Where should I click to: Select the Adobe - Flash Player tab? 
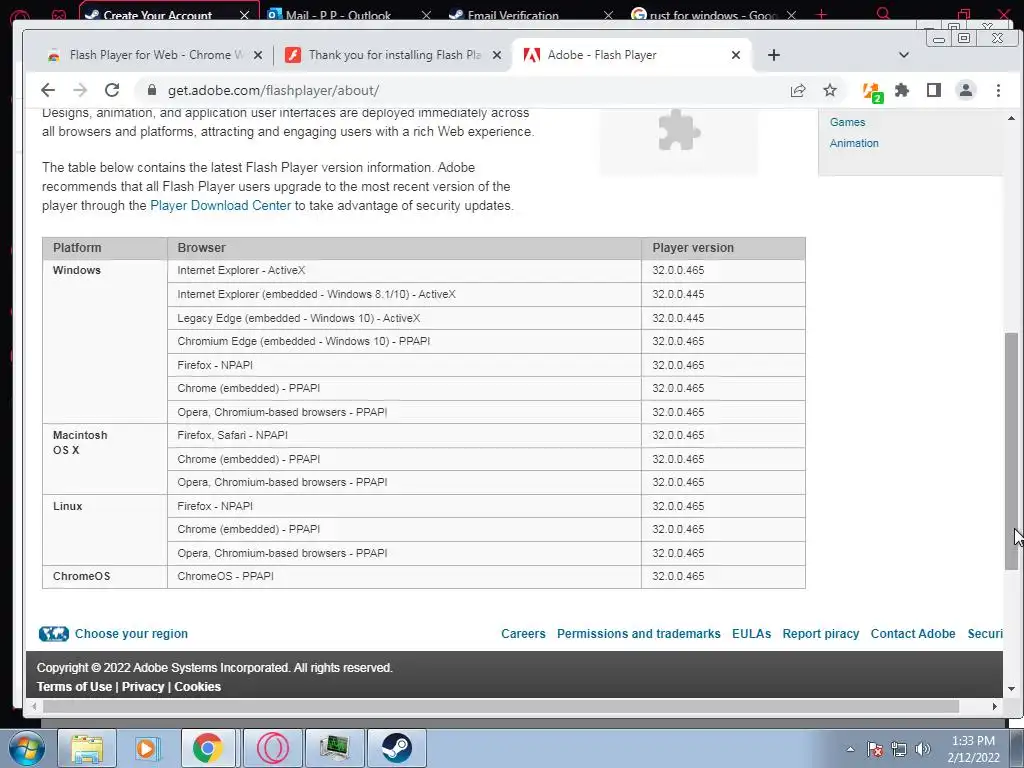(632, 55)
